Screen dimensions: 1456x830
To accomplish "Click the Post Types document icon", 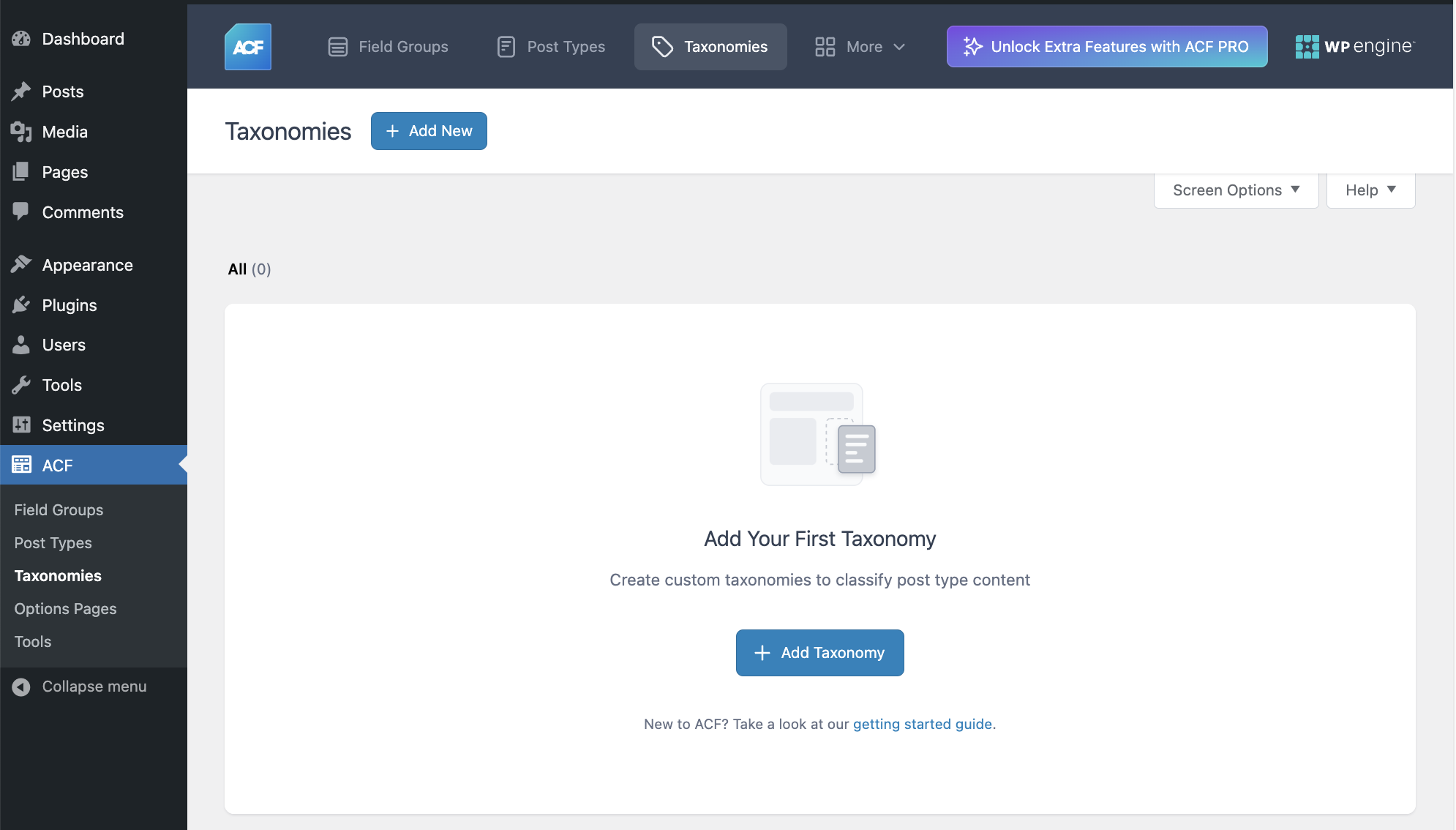I will click(506, 46).
